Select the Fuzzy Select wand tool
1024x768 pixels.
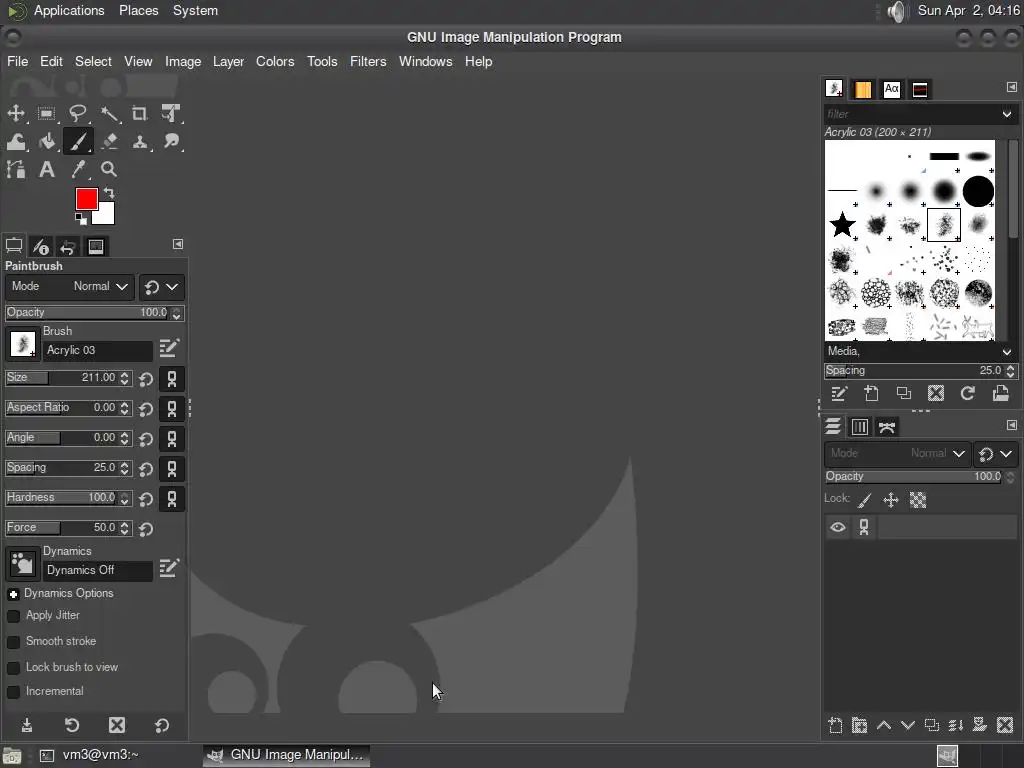pyautogui.click(x=109, y=113)
